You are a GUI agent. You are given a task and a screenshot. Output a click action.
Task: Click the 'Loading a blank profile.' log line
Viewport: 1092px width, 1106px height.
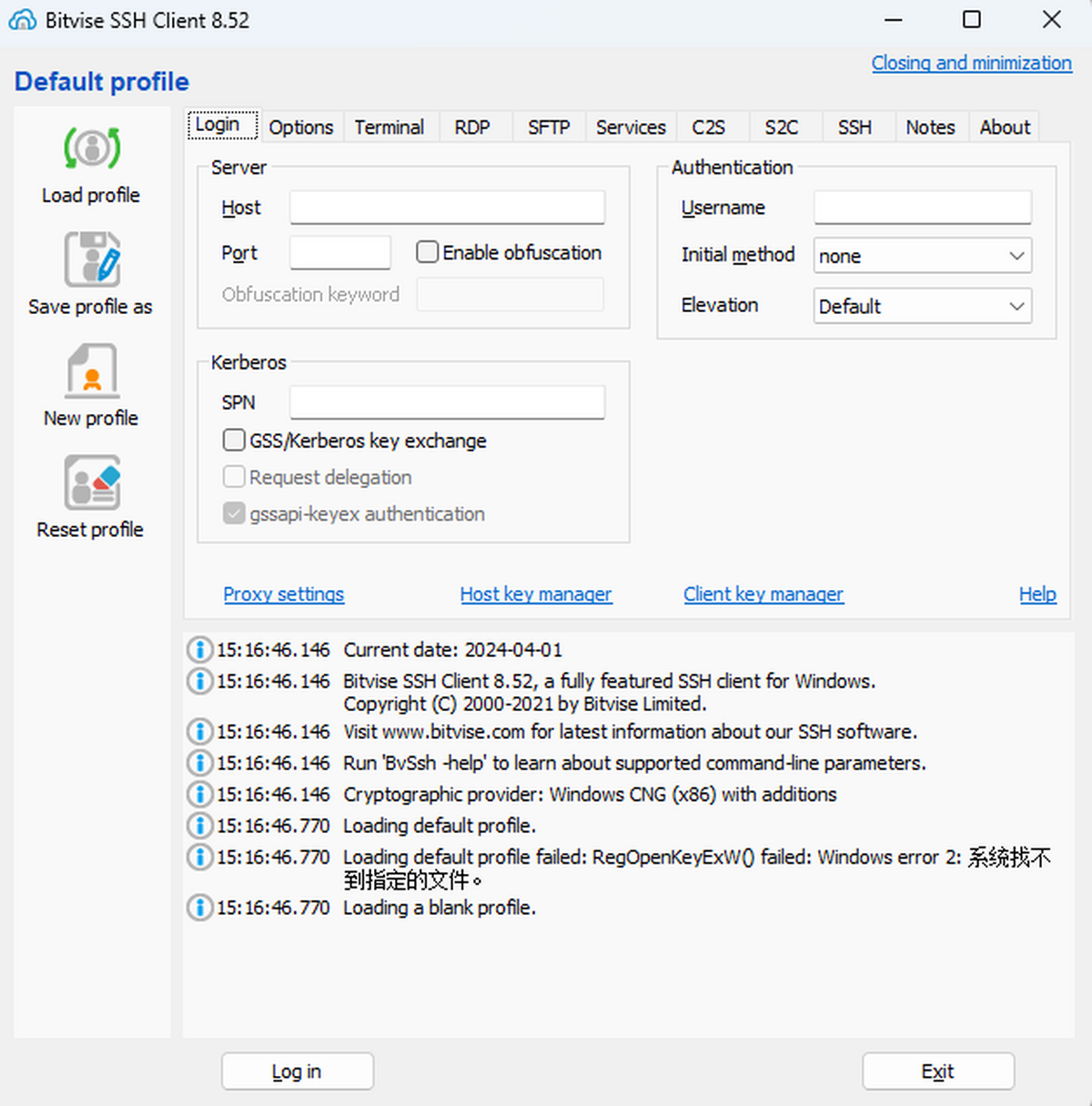(x=440, y=908)
